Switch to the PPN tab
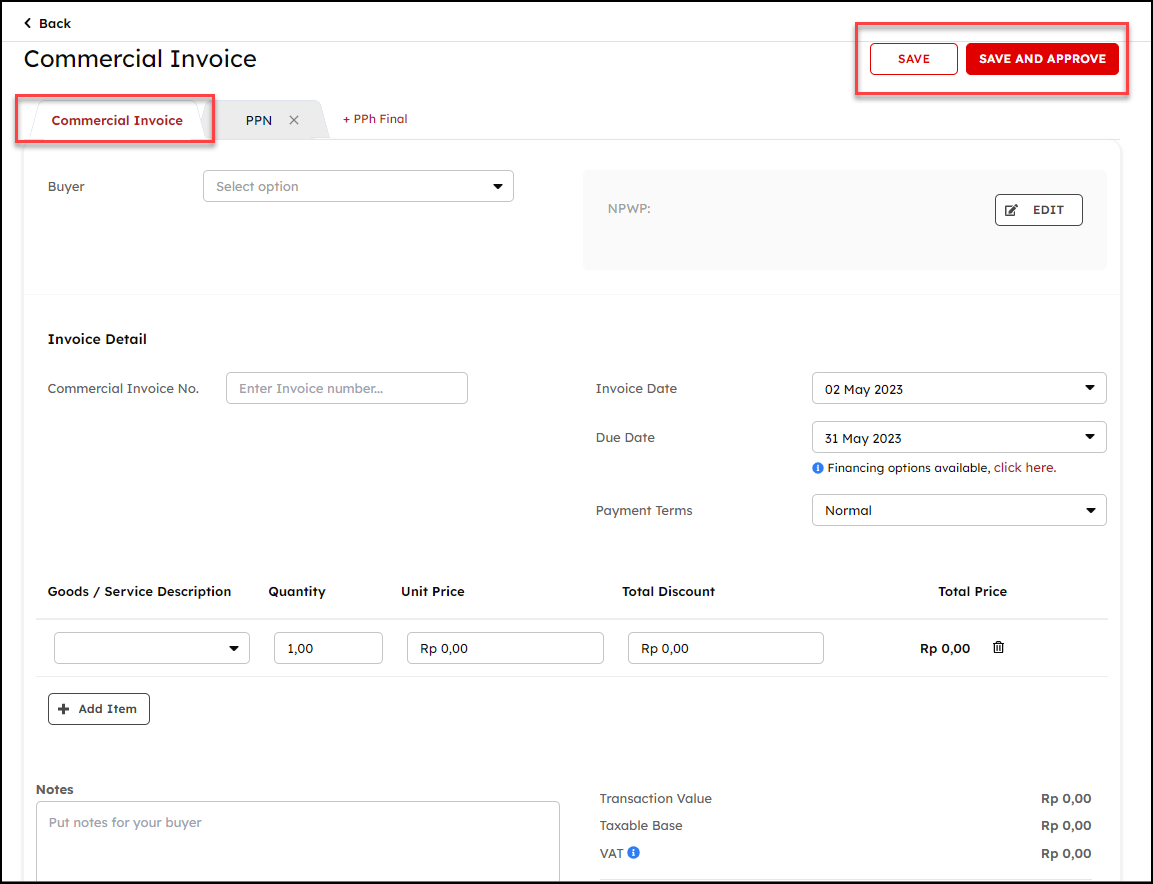 [x=258, y=120]
